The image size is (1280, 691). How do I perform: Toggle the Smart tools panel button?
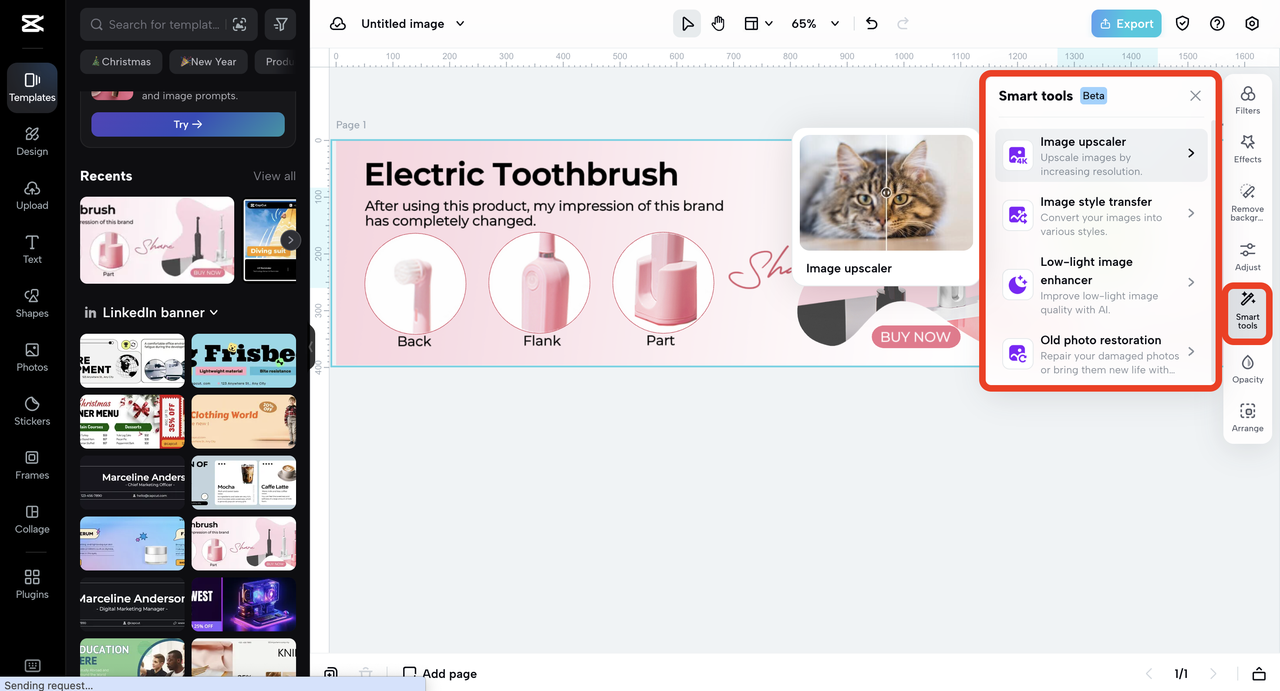click(1247, 313)
